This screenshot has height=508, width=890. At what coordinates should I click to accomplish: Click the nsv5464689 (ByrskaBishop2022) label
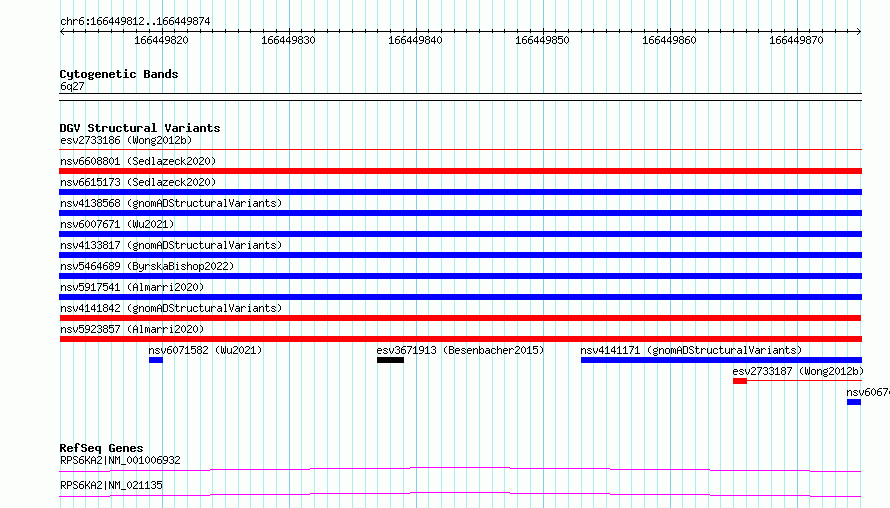(147, 266)
